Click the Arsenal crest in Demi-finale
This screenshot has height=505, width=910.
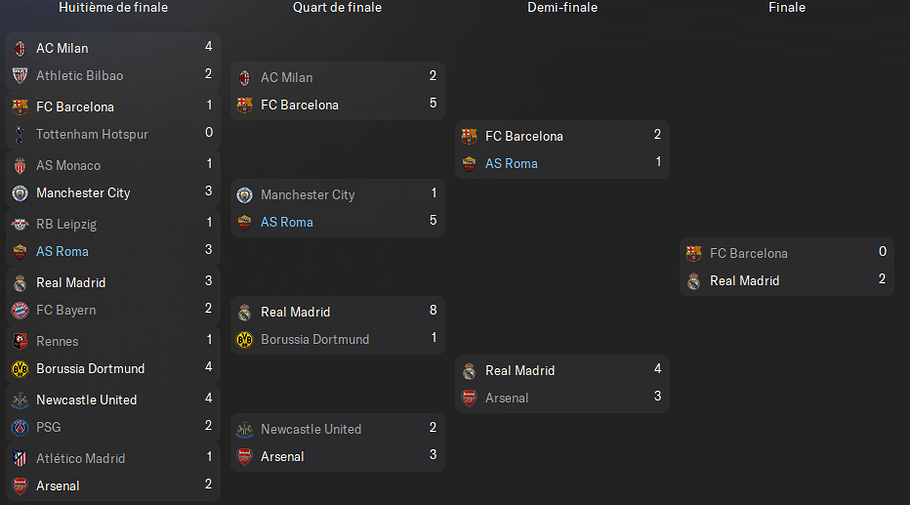[469, 398]
